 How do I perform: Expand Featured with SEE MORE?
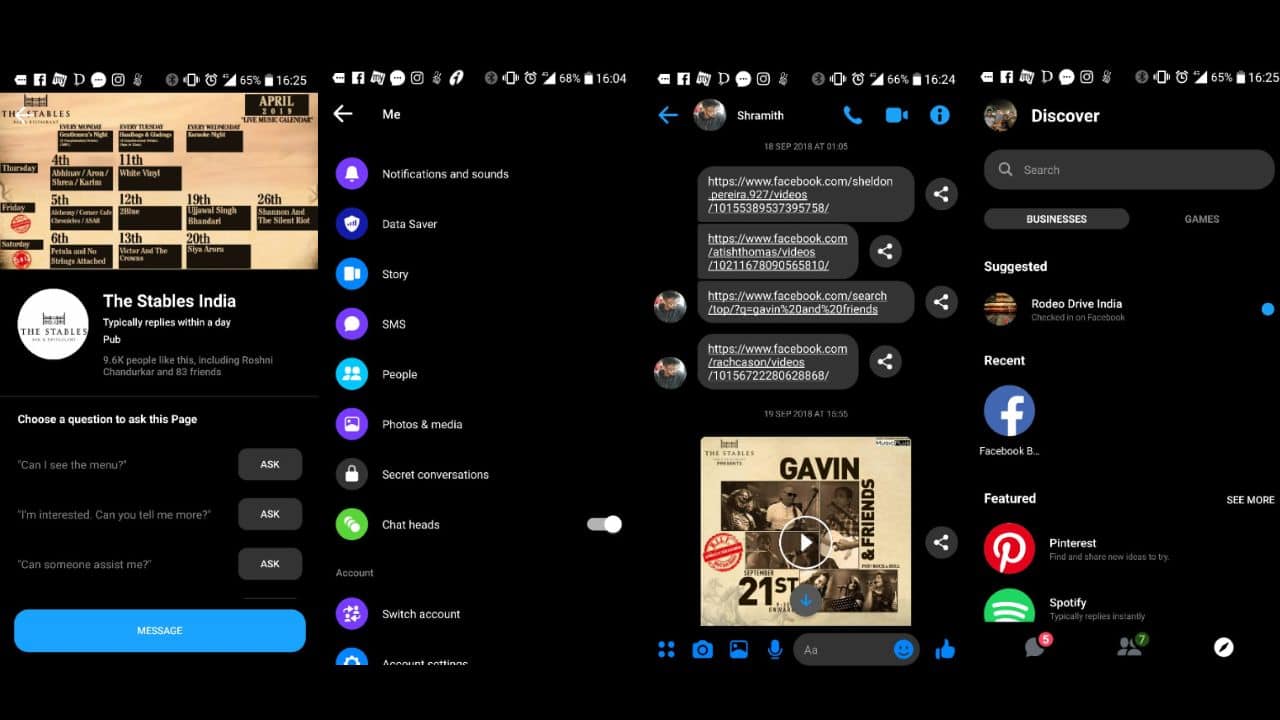click(x=1250, y=499)
